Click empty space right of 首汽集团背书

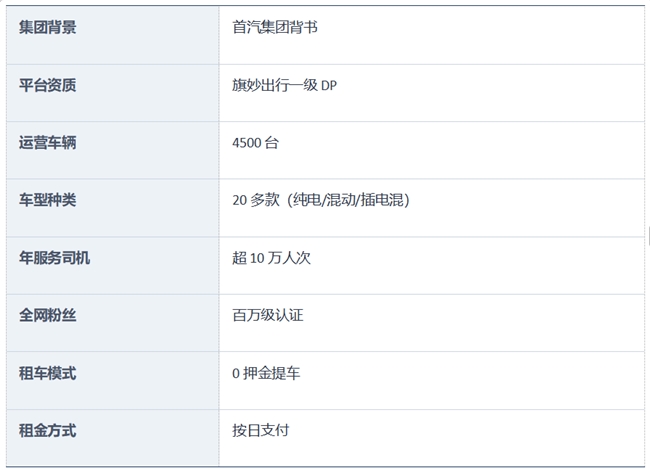point(480,27)
